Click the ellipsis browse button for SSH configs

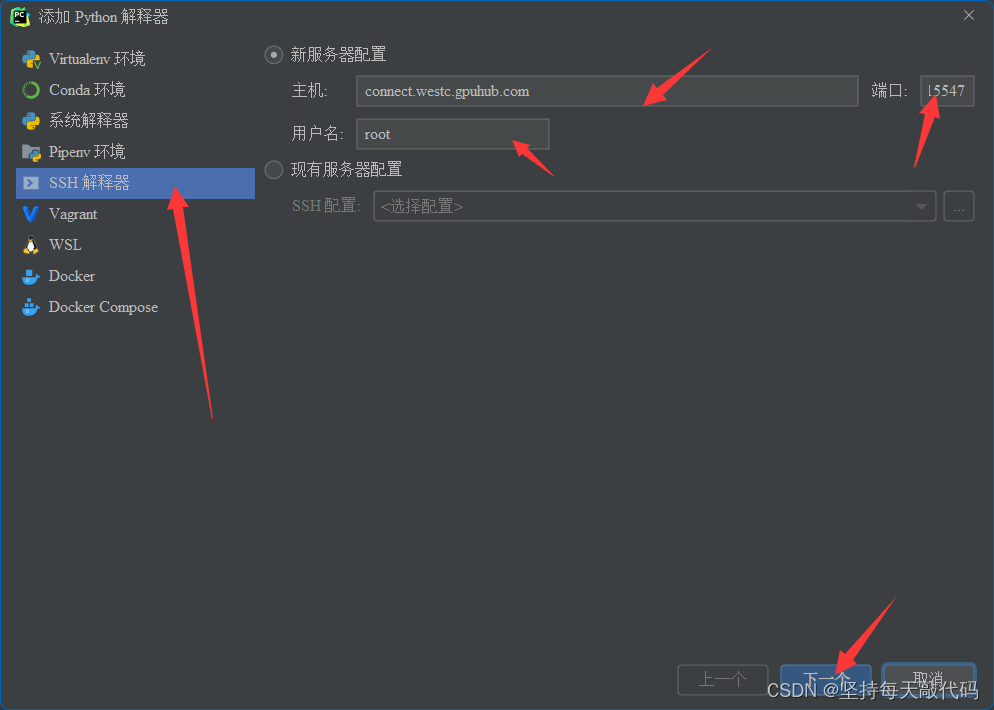958,207
